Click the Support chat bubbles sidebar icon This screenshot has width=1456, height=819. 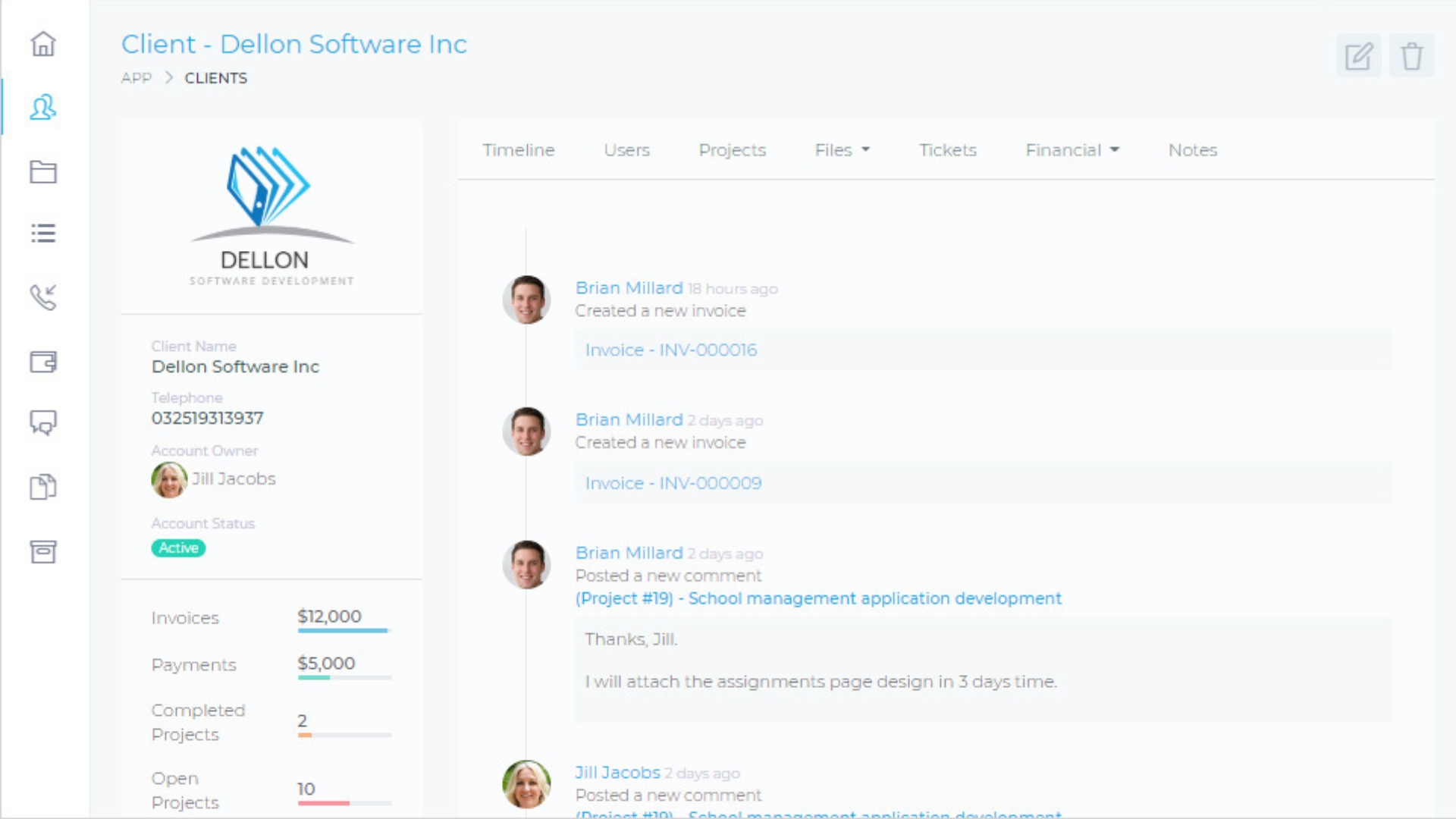pos(43,422)
